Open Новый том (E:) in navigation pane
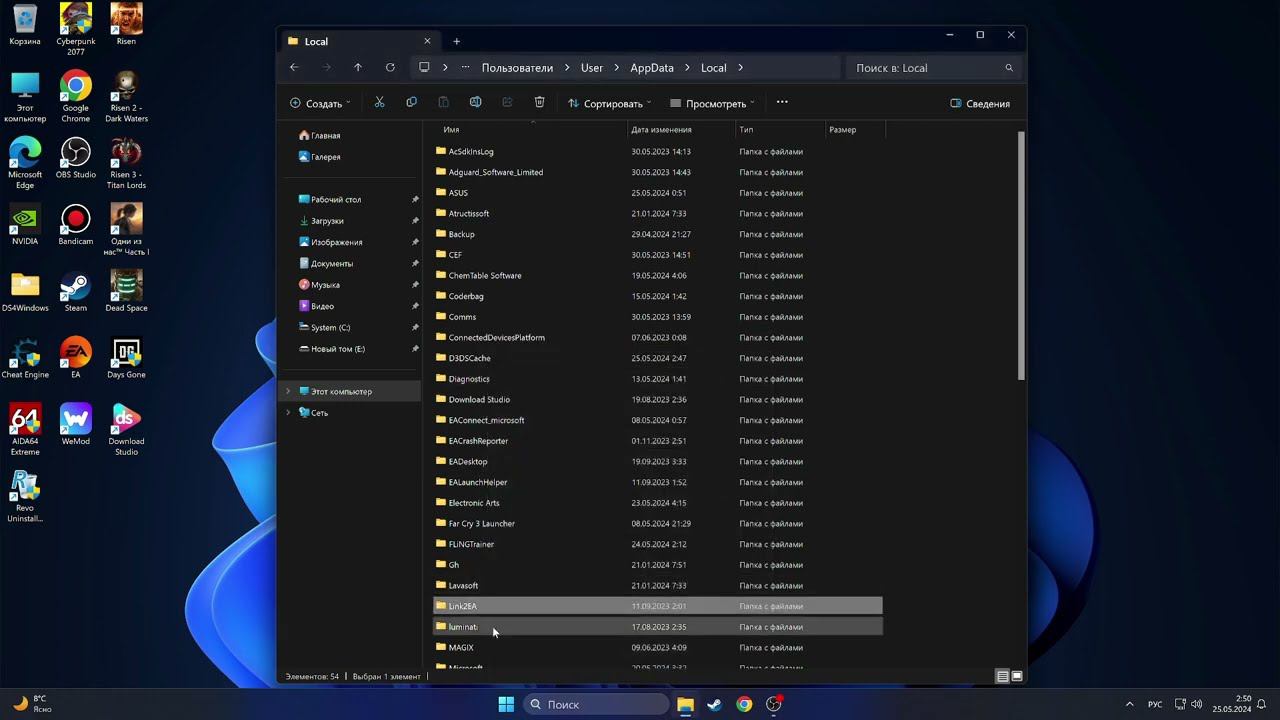The image size is (1280, 720). pos(338,349)
